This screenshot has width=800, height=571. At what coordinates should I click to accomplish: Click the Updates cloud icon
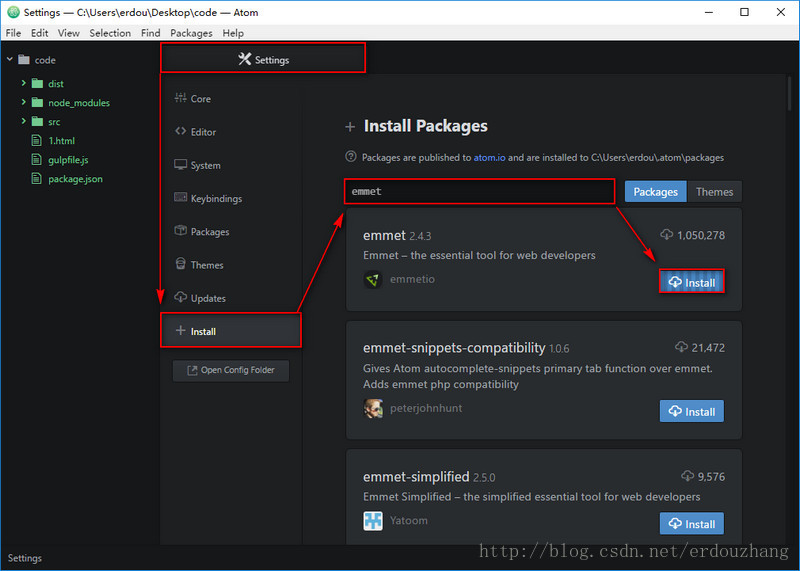coord(180,297)
